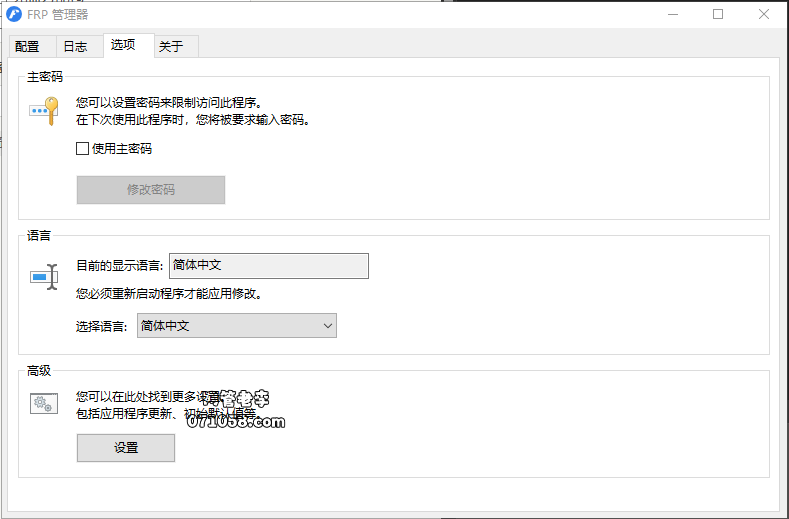Image resolution: width=789 pixels, height=519 pixels.
Task: Expand the 选择语言 dropdown
Action: coord(236,326)
